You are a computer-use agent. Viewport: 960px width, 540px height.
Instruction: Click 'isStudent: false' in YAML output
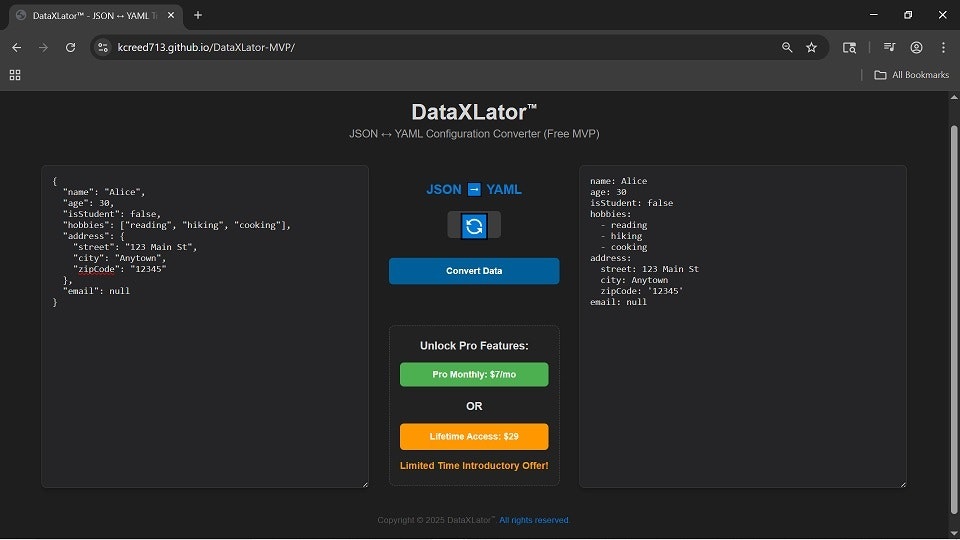pyautogui.click(x=631, y=203)
